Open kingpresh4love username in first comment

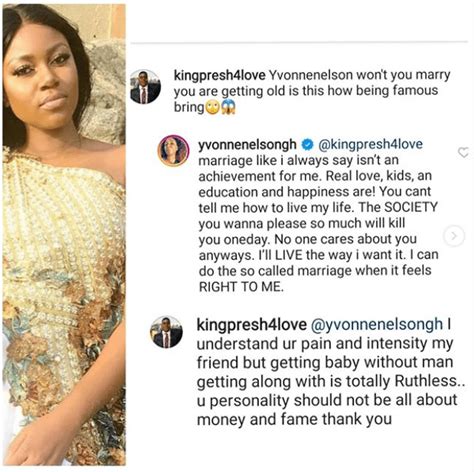click(219, 75)
